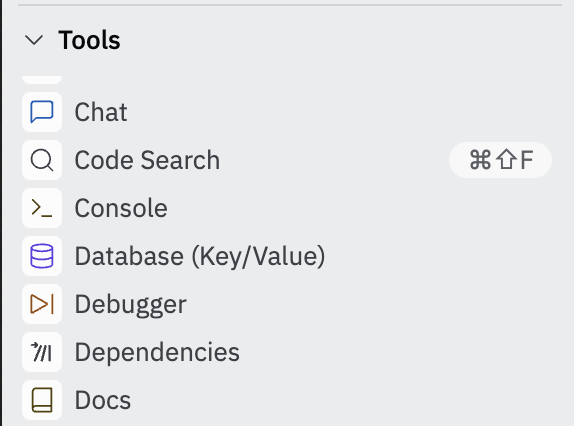
Task: Open the Chat speech bubble icon
Action: pyautogui.click(x=42, y=112)
